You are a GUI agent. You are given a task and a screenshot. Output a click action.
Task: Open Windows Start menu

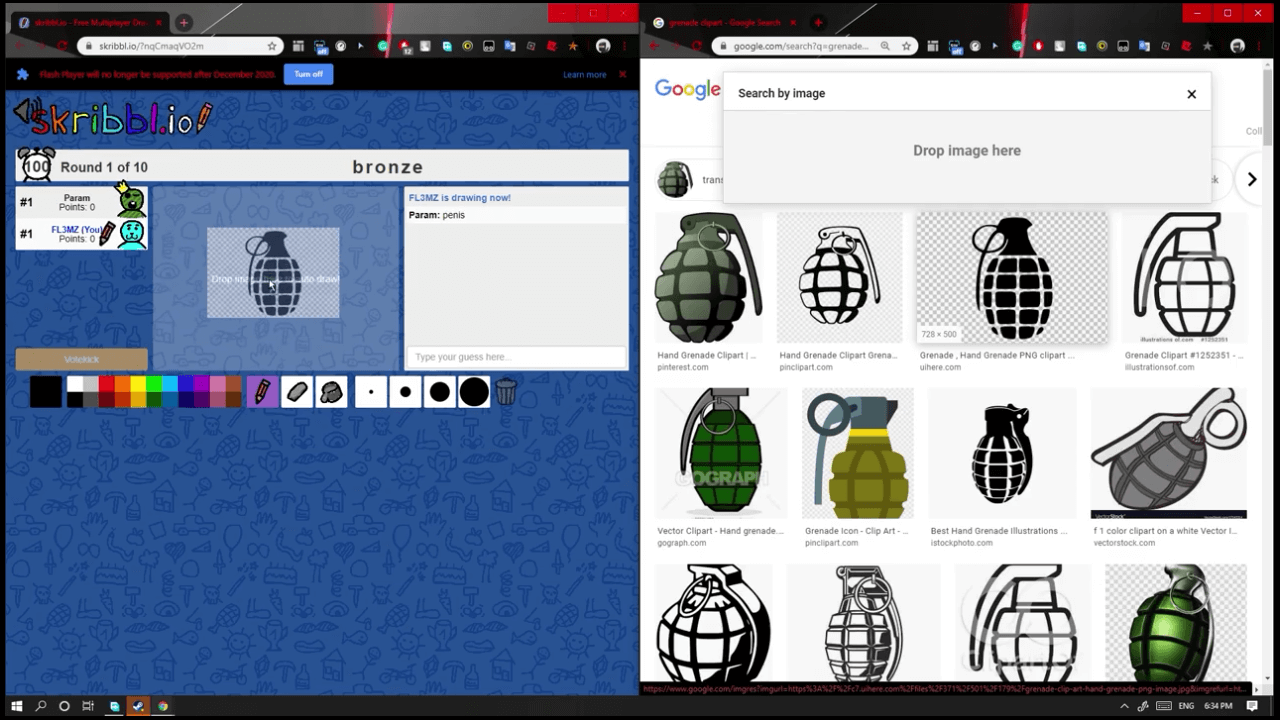[16, 706]
